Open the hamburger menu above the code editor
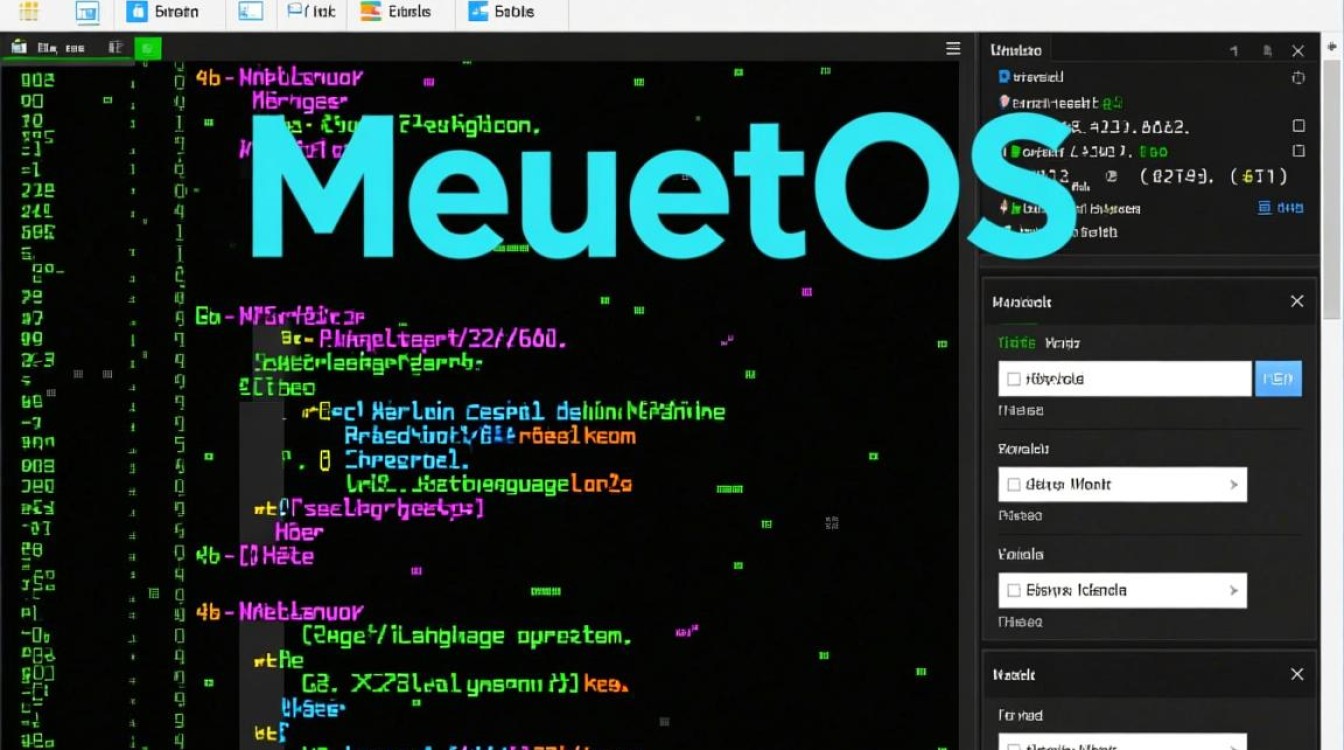The image size is (1344, 750). pyautogui.click(x=953, y=48)
